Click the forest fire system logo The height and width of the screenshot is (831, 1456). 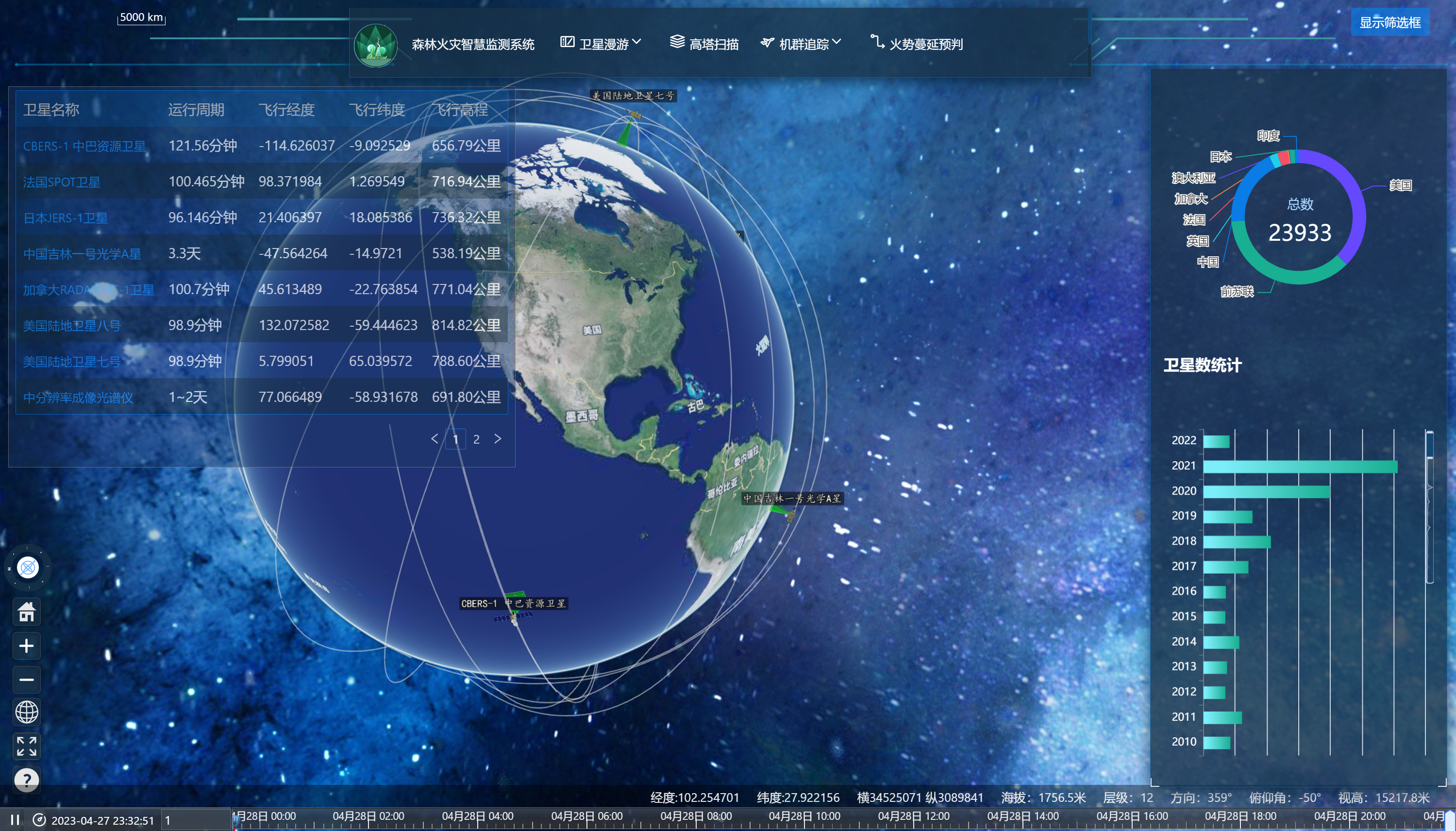(376, 45)
